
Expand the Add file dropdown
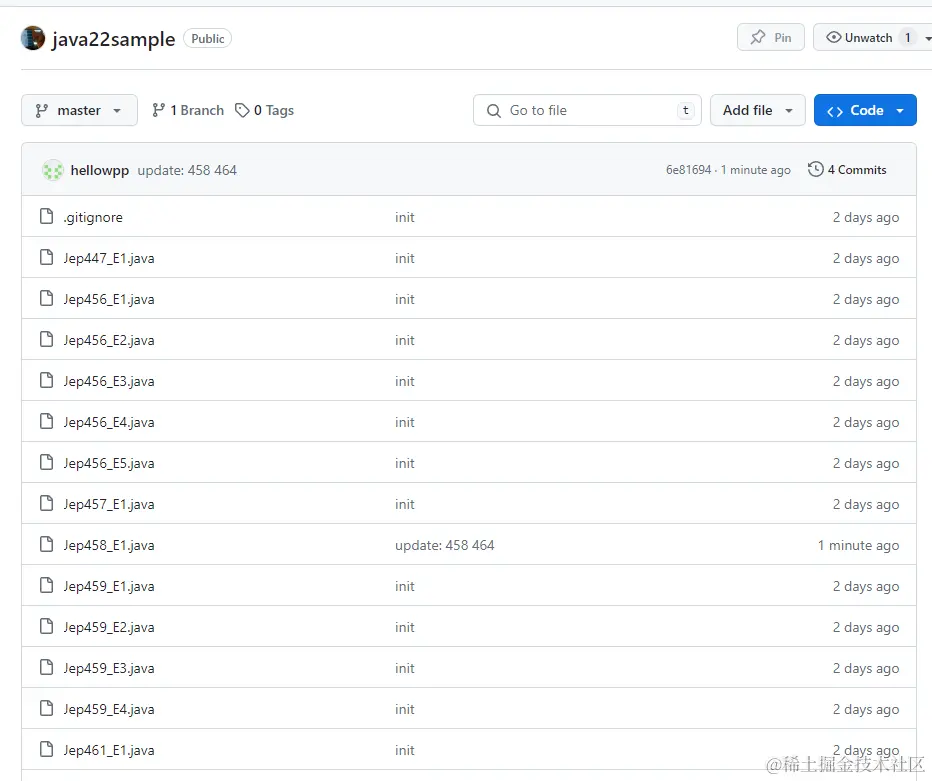point(758,110)
